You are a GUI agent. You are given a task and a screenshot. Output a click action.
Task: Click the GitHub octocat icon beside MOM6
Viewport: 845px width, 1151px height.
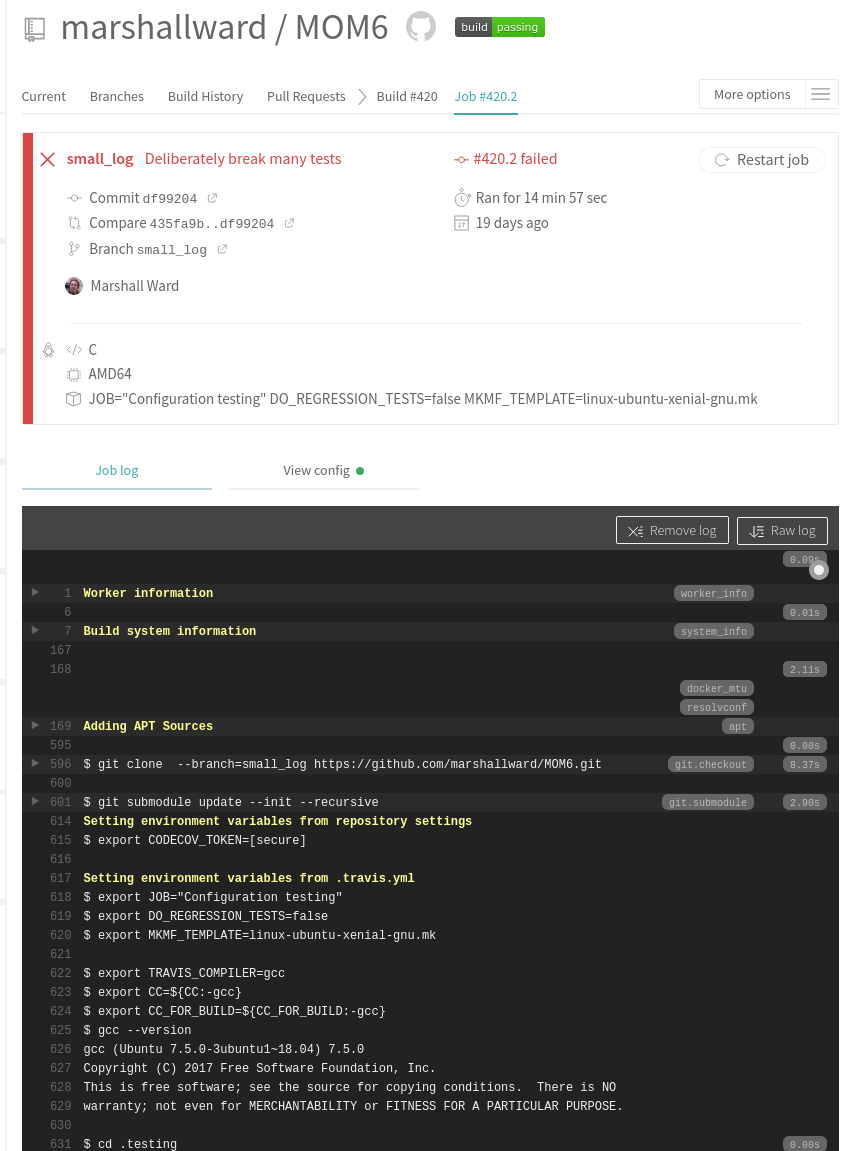(x=421, y=27)
